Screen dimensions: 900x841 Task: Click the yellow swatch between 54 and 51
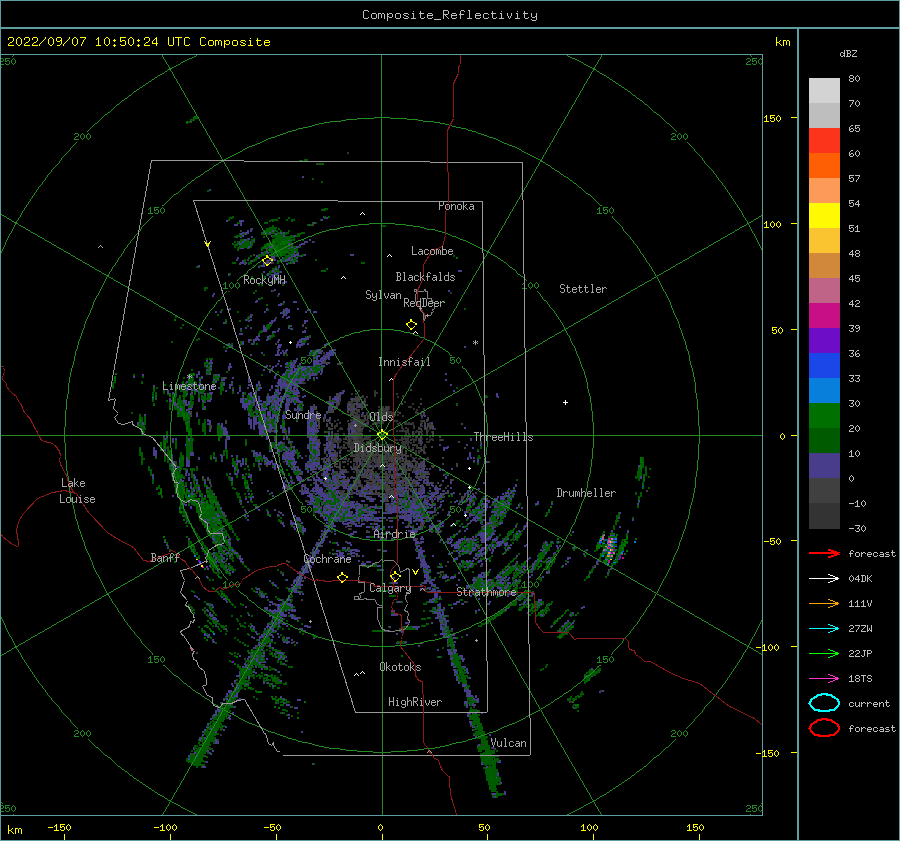pos(824,216)
